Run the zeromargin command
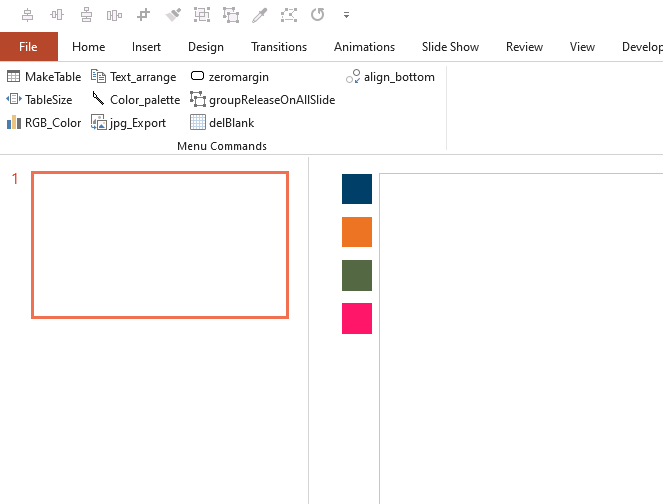Screen dimensions: 663x504 click(229, 77)
